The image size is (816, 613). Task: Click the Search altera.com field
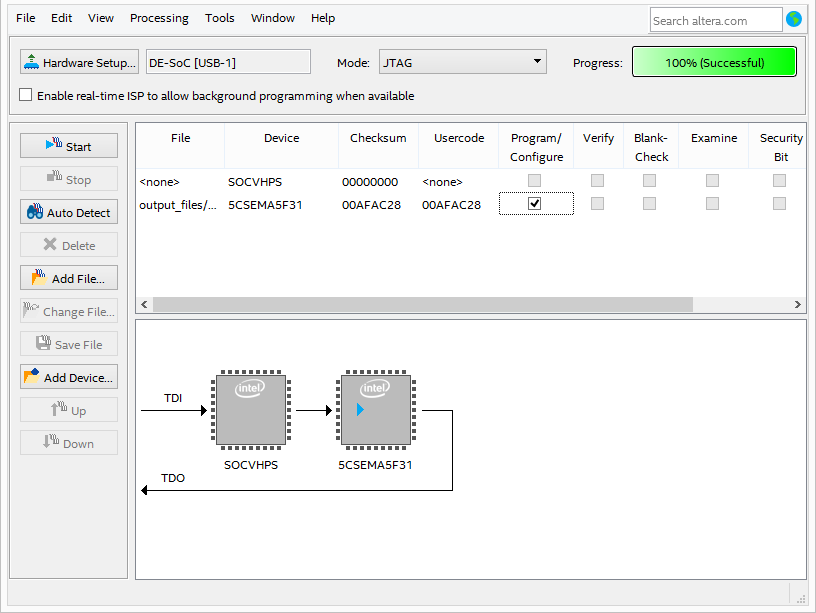[x=716, y=20]
